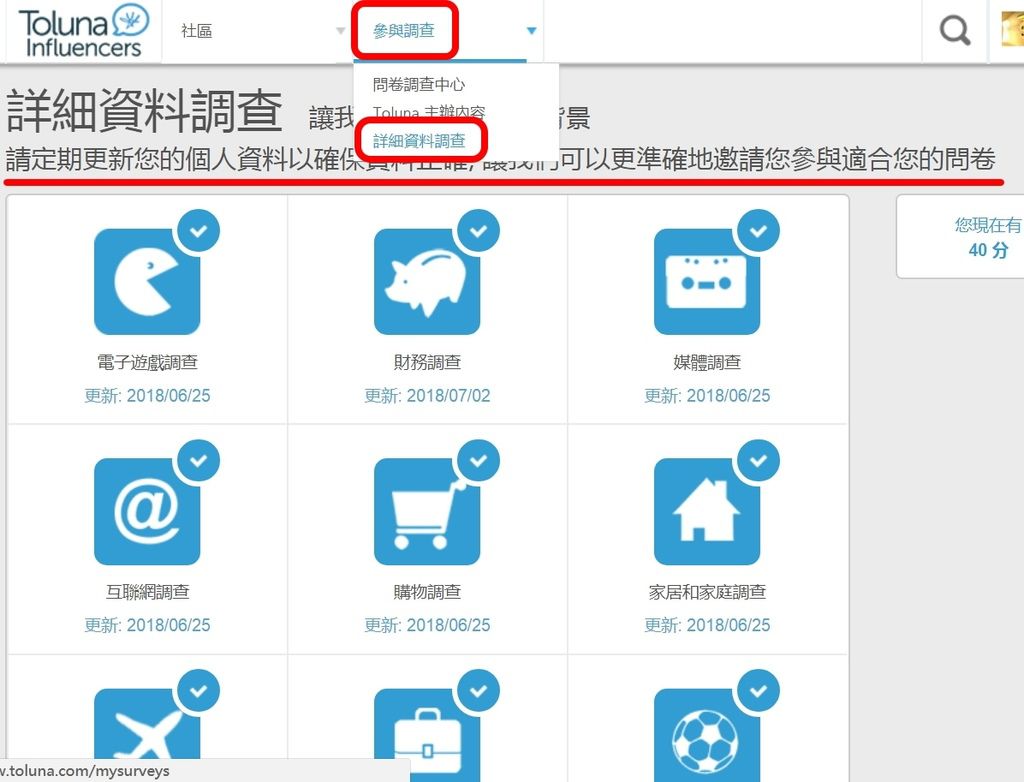Click the checkmark badge on 電子遊戲調查
The image size is (1024, 782).
[x=198, y=230]
